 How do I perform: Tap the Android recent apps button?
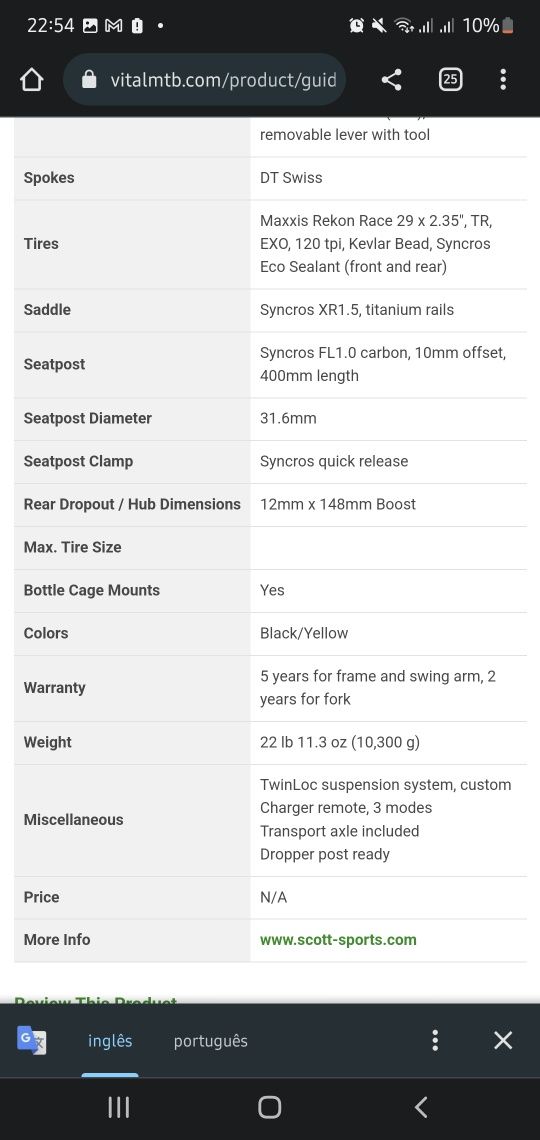pyautogui.click(x=118, y=1107)
